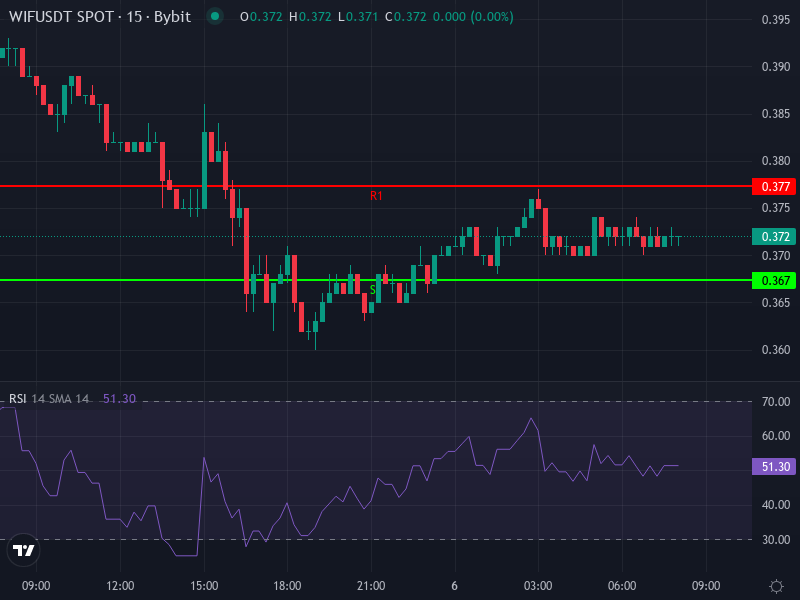The image size is (800, 600).
Task: Click the TradingView logo watermark
Action: tap(22, 551)
